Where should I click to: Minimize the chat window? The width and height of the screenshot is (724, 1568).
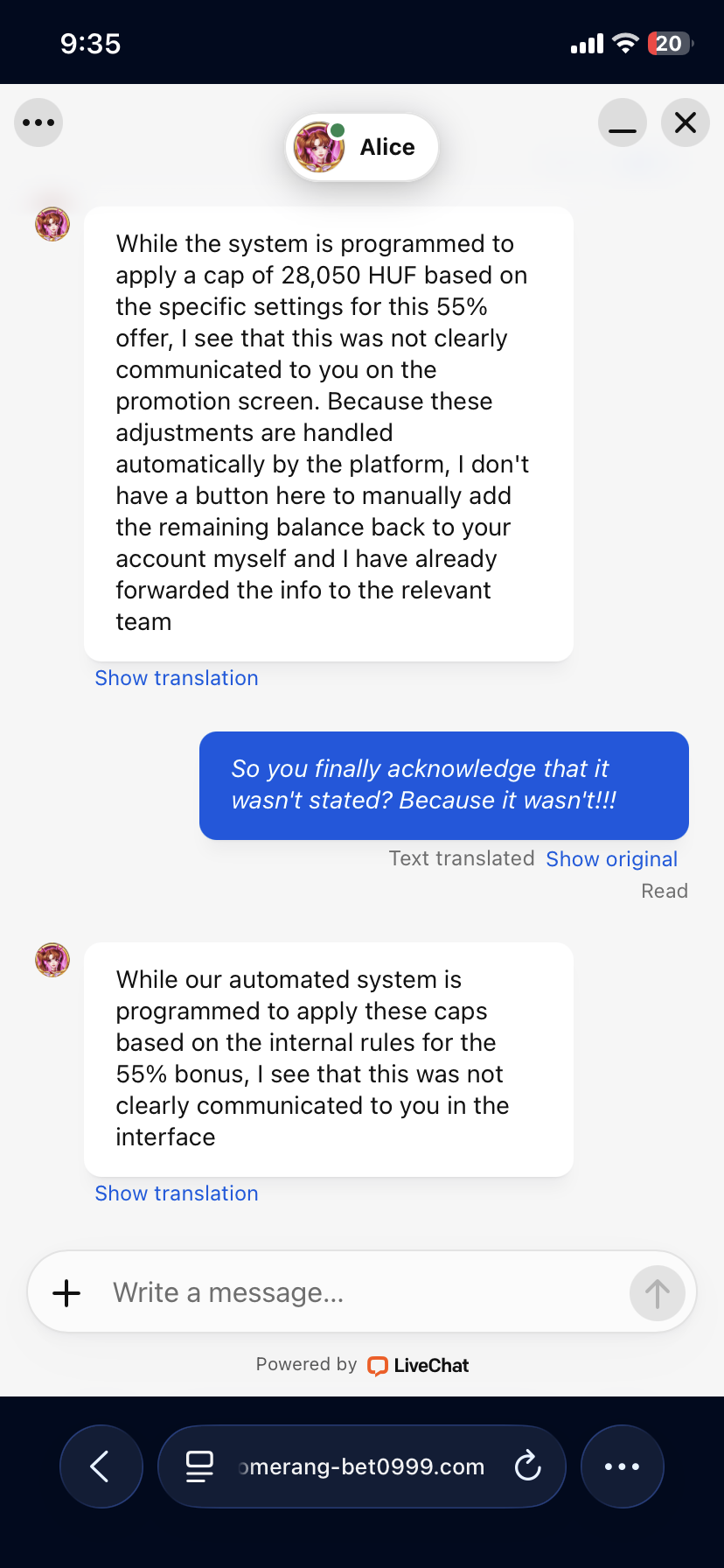point(623,122)
